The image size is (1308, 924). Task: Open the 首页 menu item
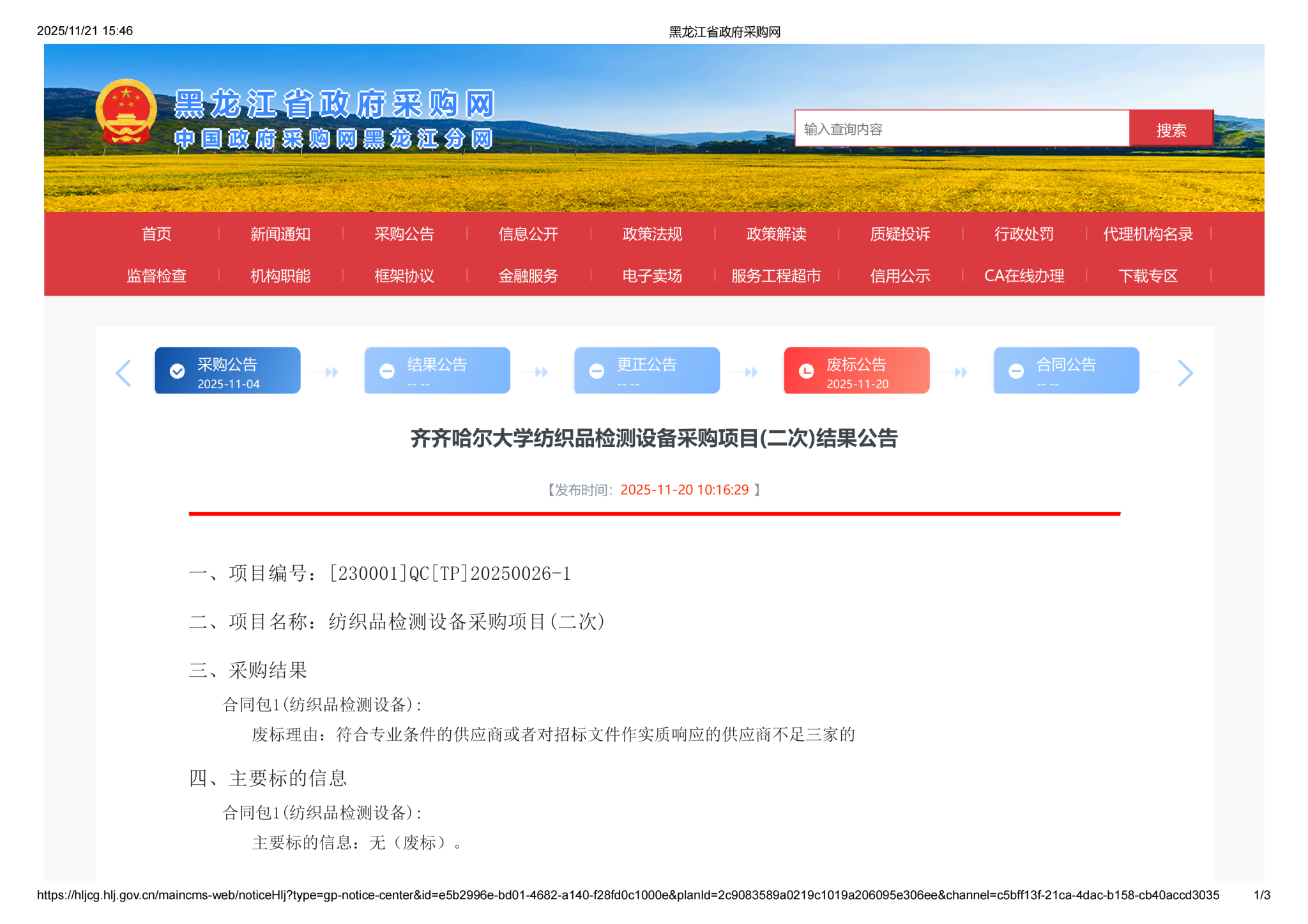pos(156,234)
